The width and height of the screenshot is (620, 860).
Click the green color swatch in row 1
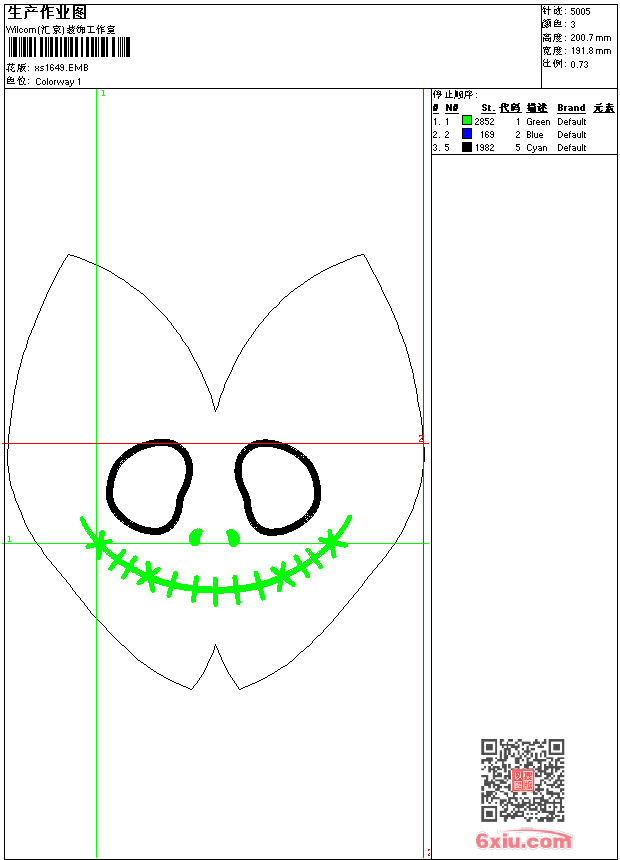point(466,121)
